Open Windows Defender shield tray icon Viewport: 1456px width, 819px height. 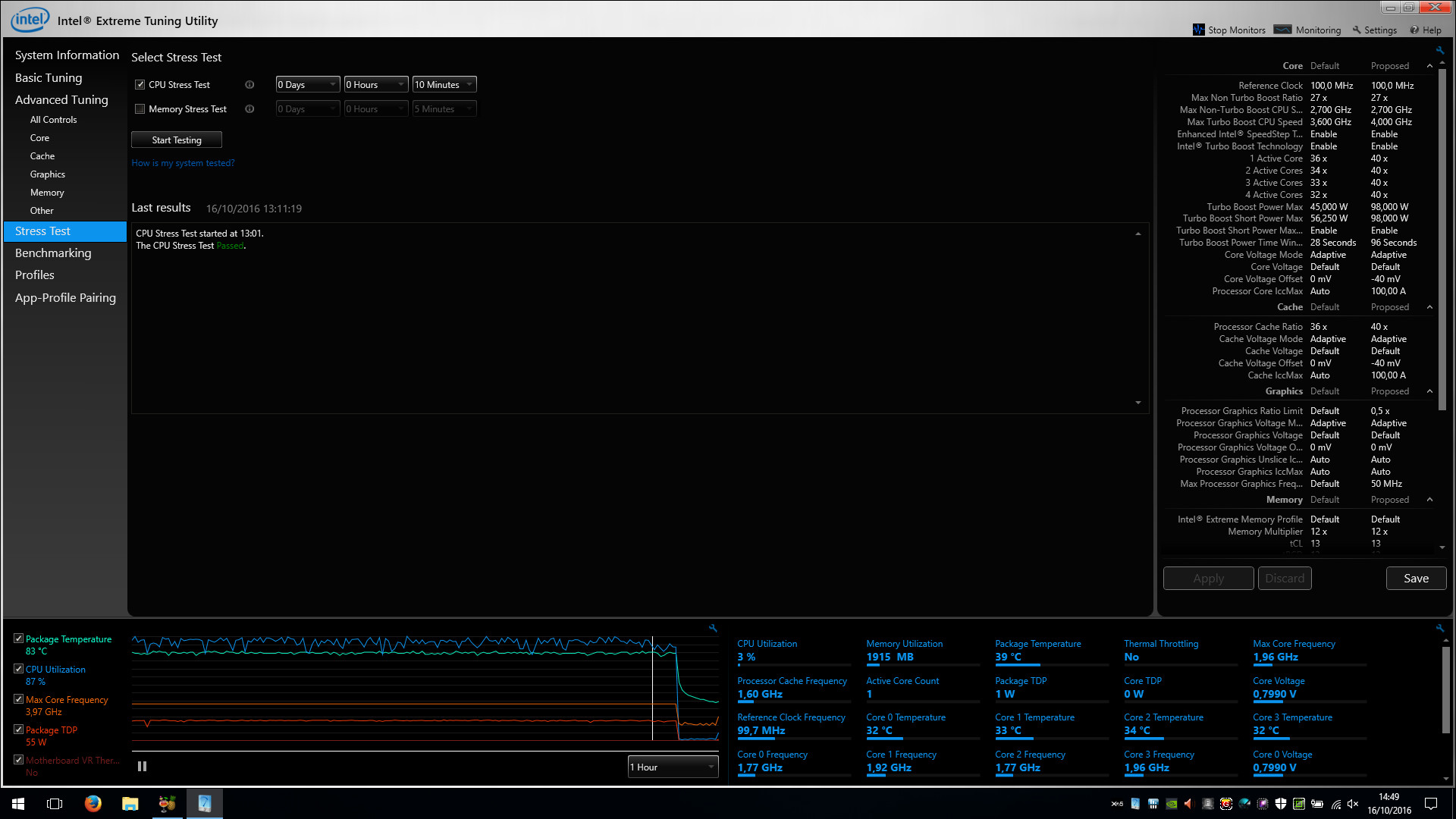(1281, 804)
